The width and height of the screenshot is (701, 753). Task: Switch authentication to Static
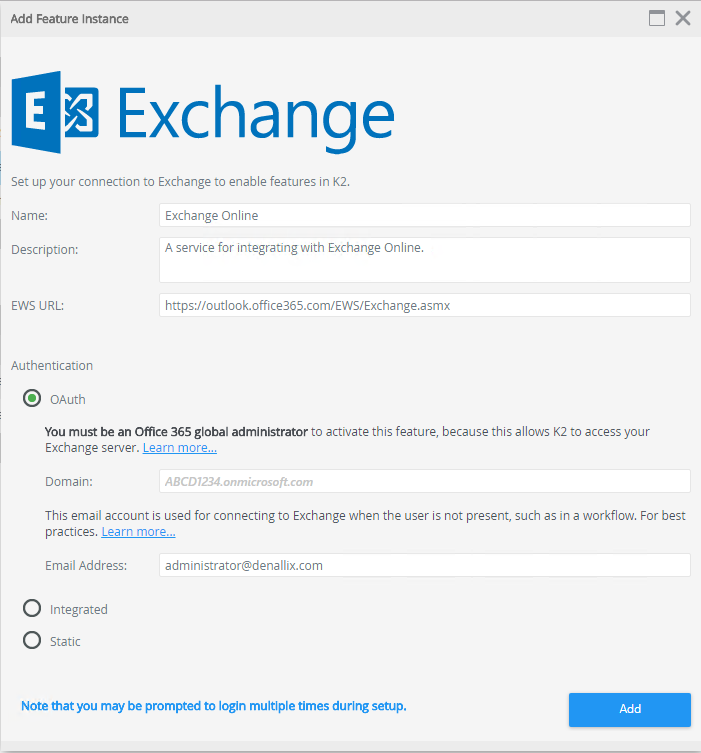point(32,641)
